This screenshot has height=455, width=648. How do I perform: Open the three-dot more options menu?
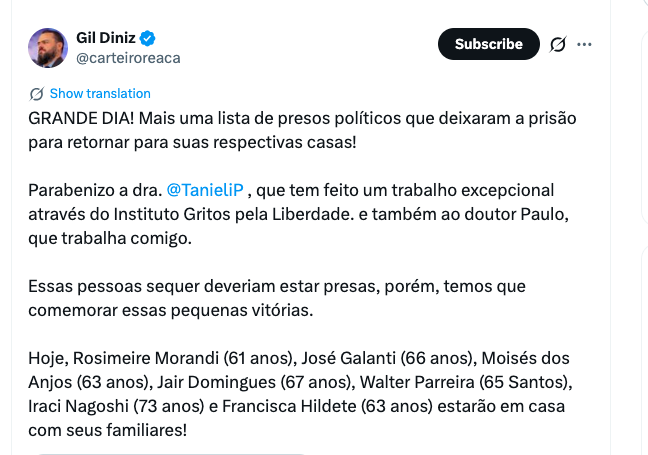point(585,44)
